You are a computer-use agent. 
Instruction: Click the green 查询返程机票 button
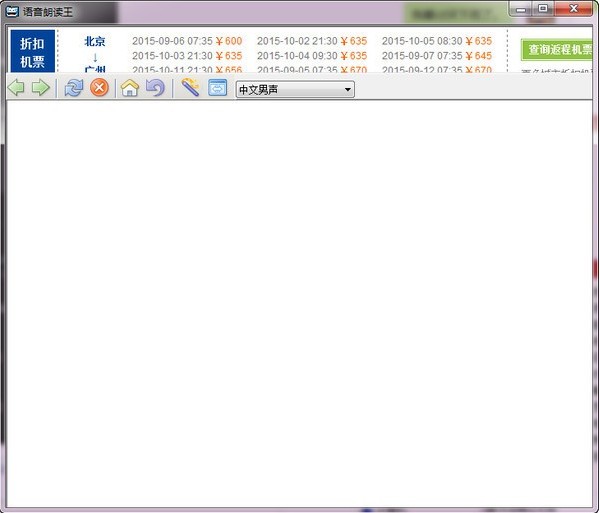[557, 49]
